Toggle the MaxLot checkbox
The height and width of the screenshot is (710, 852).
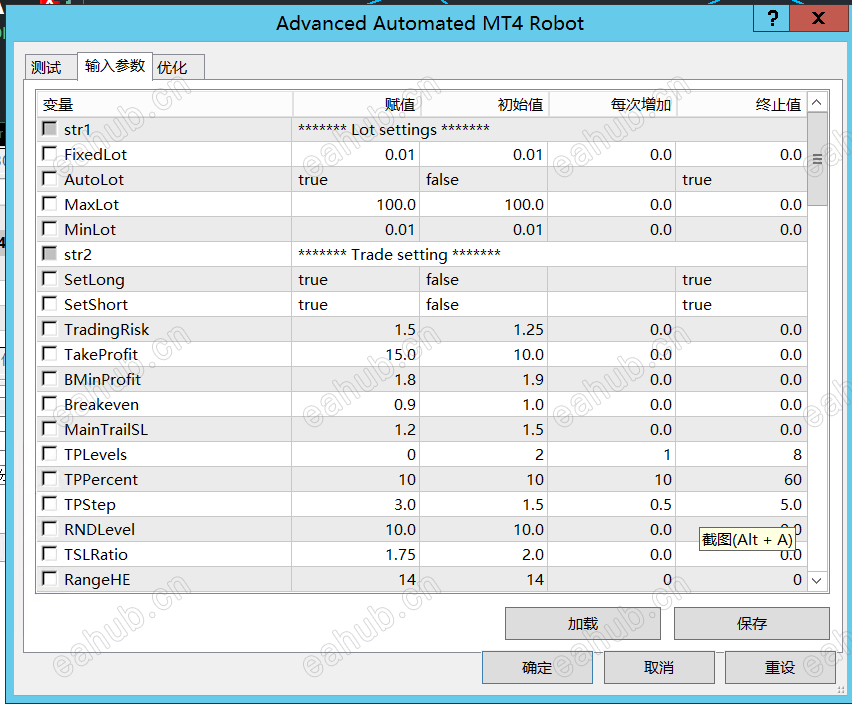49,204
